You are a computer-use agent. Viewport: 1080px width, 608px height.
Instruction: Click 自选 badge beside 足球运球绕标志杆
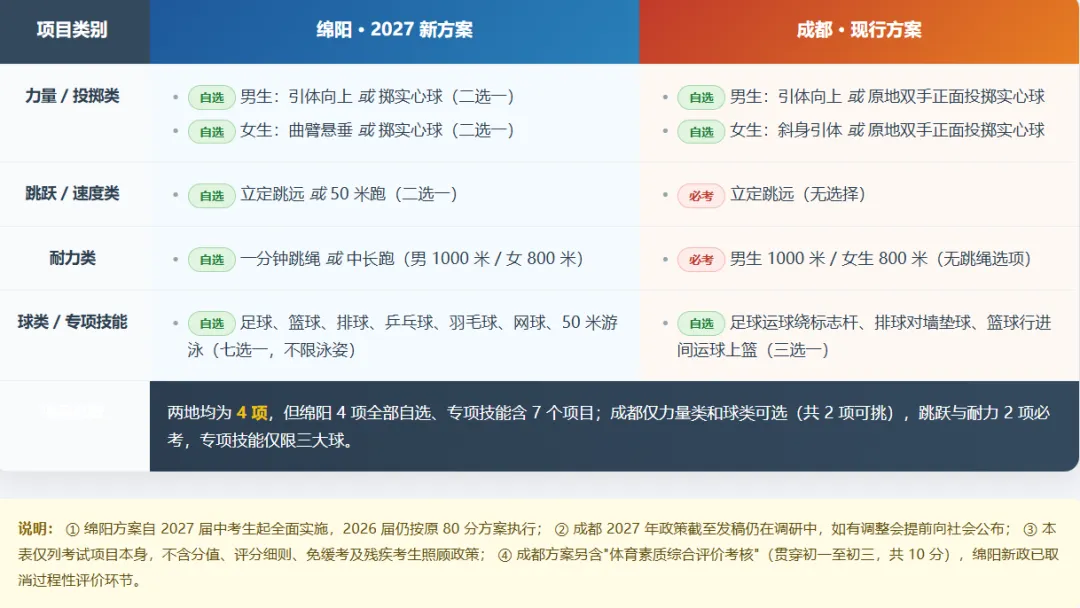[x=701, y=323]
